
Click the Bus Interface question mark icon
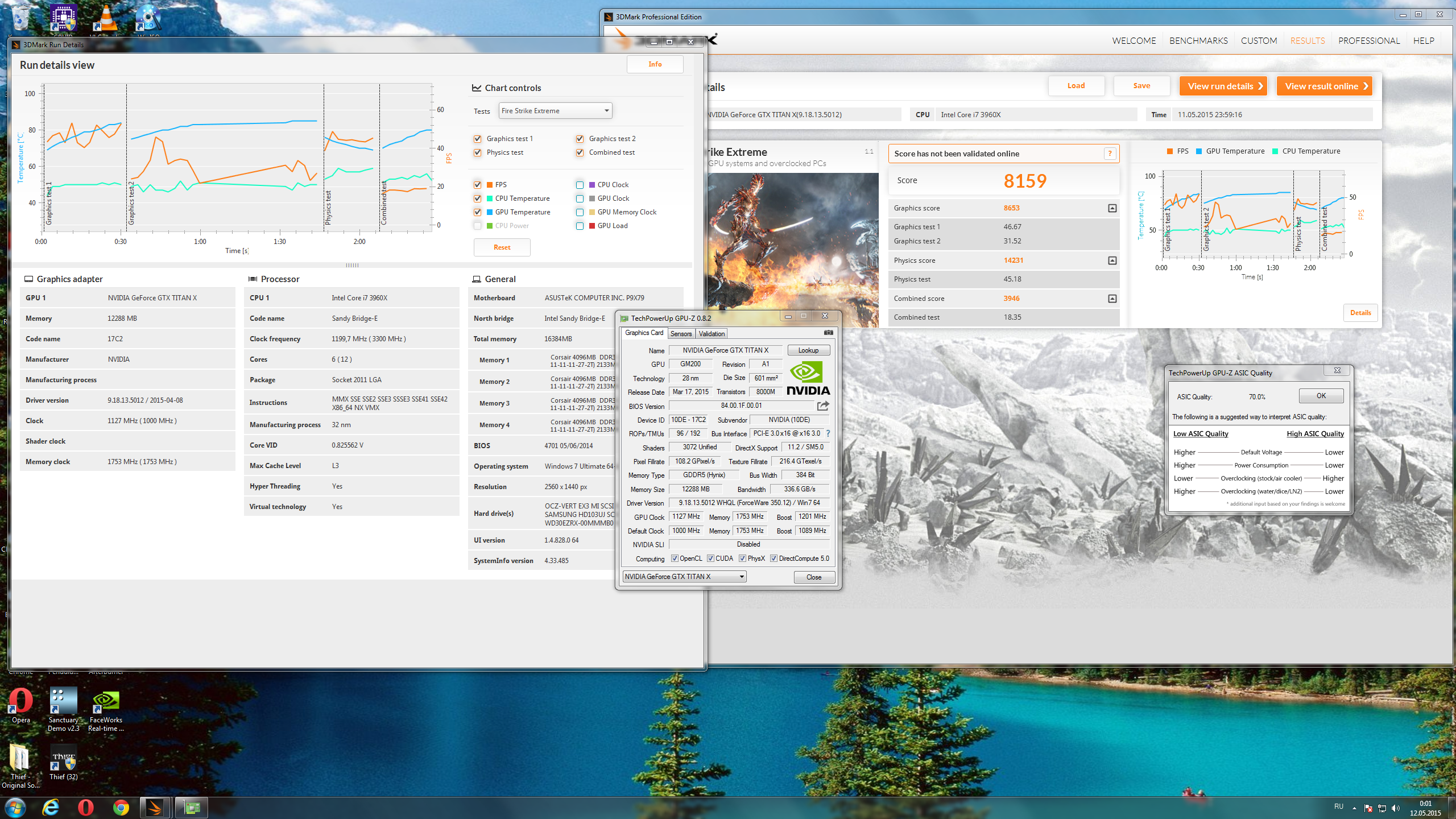(828, 434)
